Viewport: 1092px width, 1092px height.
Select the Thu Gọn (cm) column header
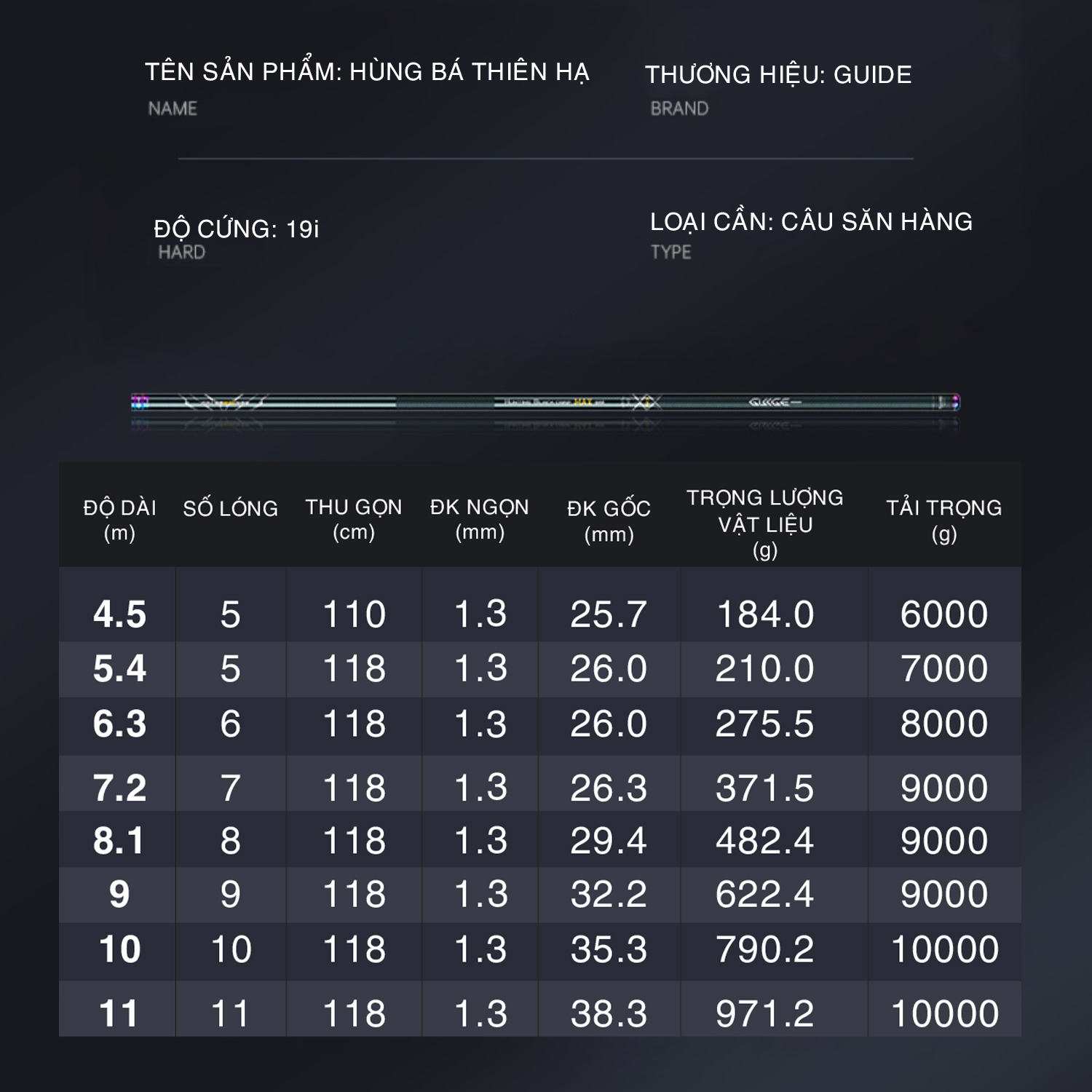[354, 519]
